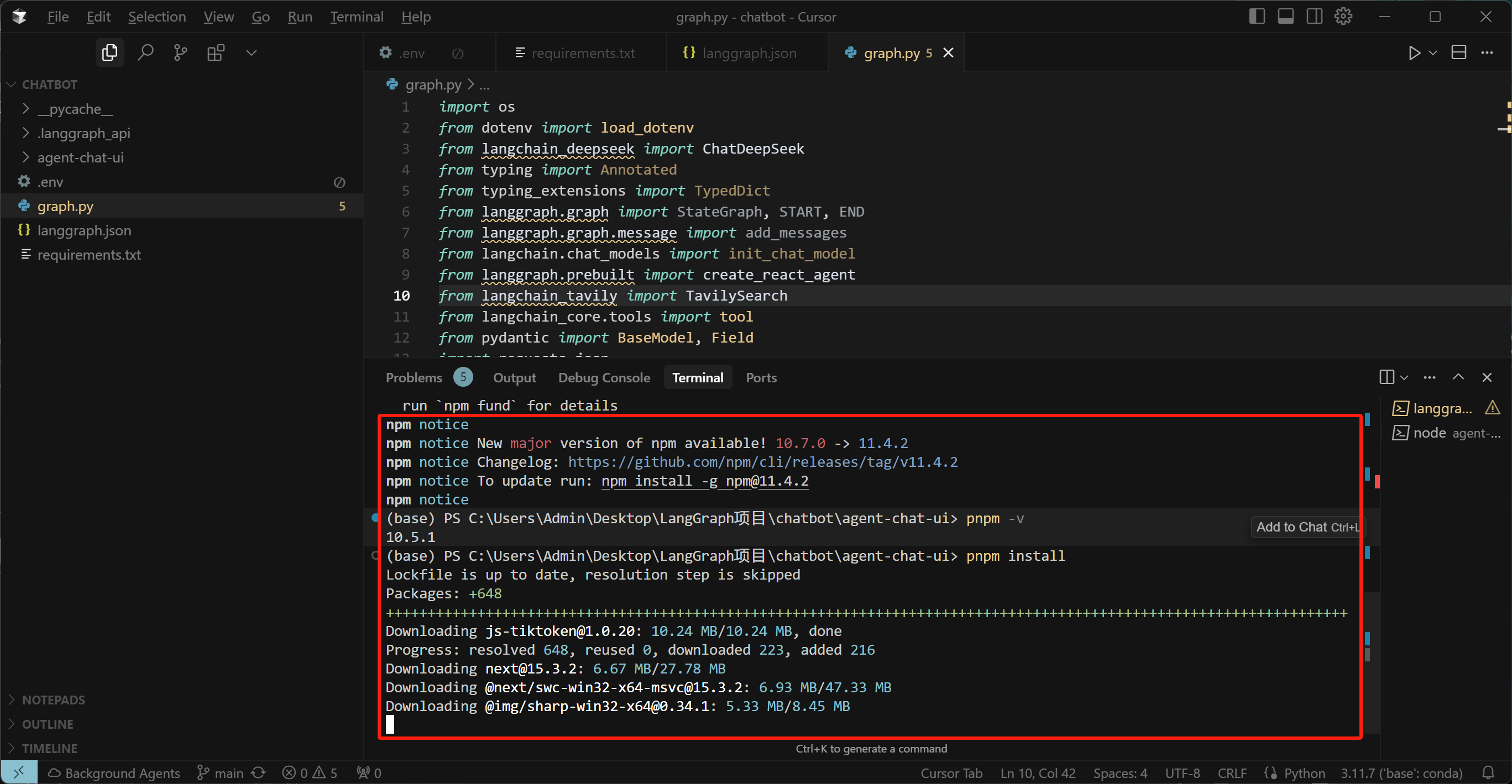
Task: Maximize the panel size chevron
Action: click(x=1458, y=377)
